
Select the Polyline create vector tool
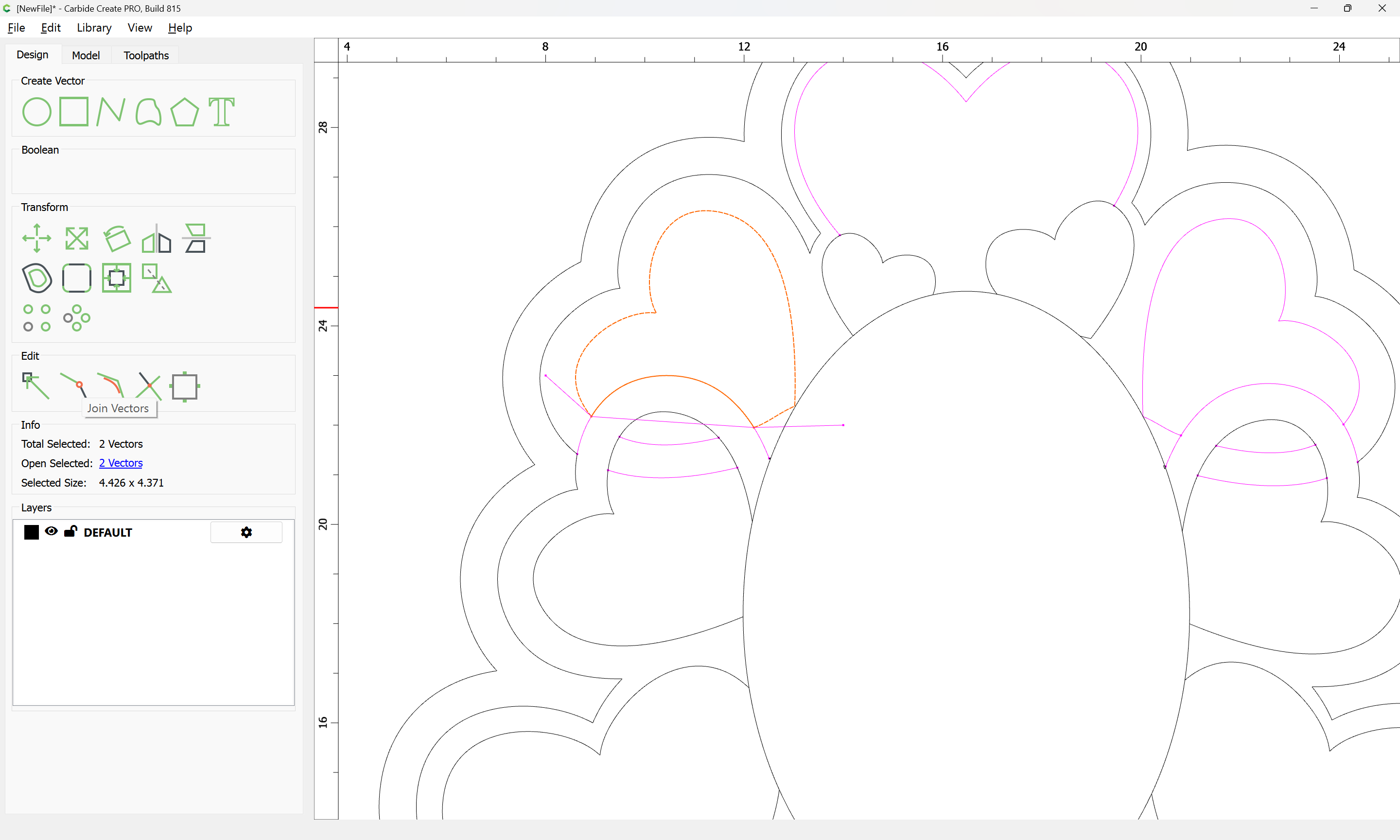111,111
